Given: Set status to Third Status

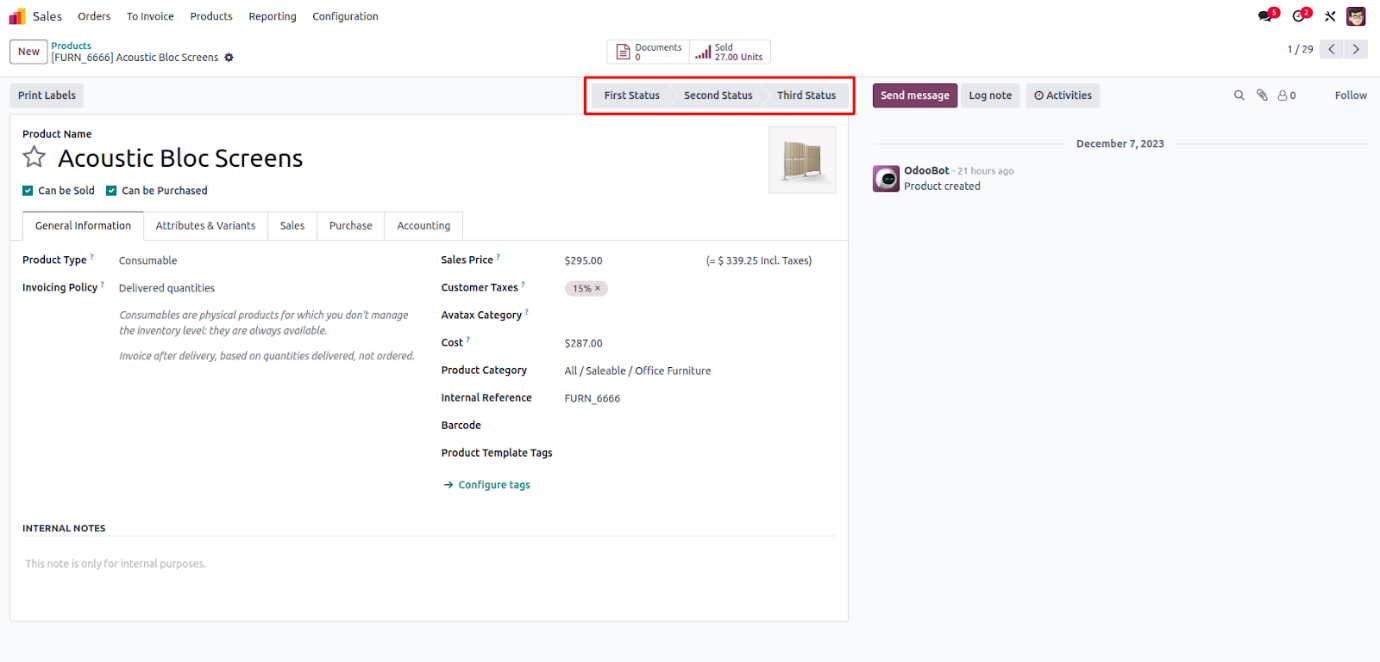Looking at the screenshot, I should [x=806, y=95].
